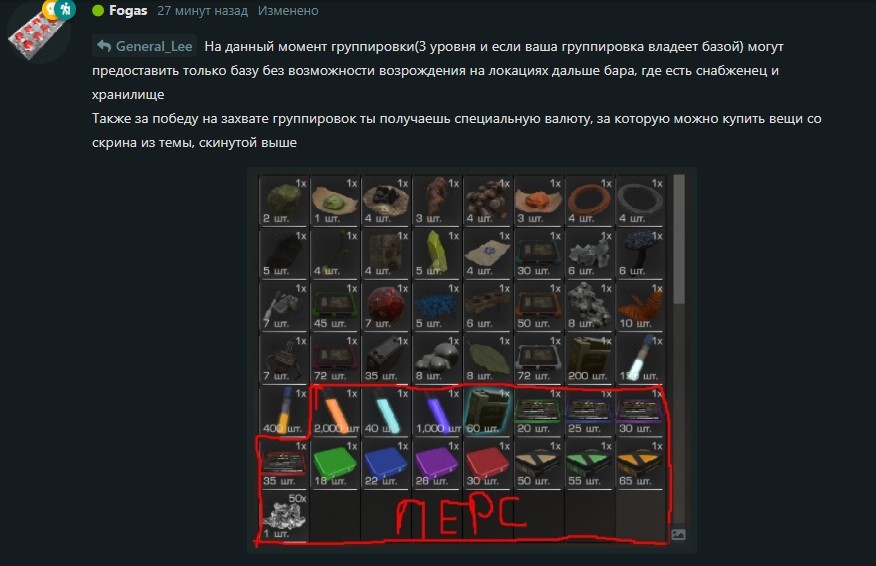Viewport: 876px width, 566px height.
Task: Select the purple case item 26 шт.
Action: coord(436,465)
